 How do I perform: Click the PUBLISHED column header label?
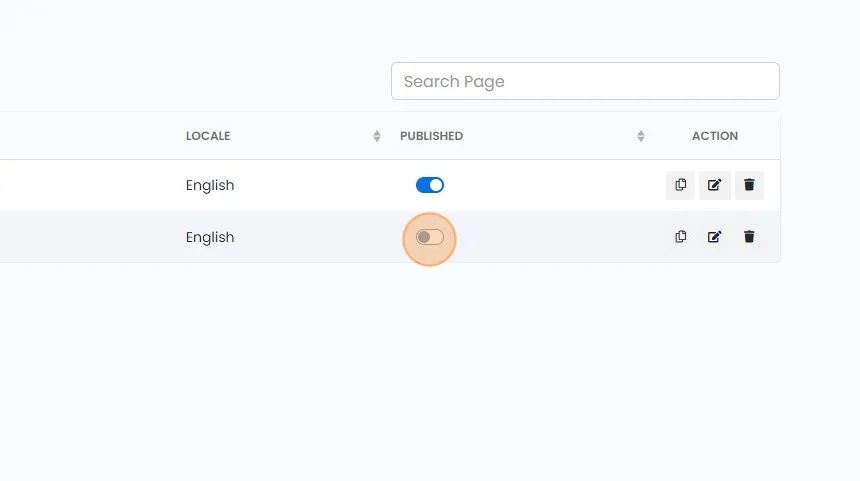431,136
